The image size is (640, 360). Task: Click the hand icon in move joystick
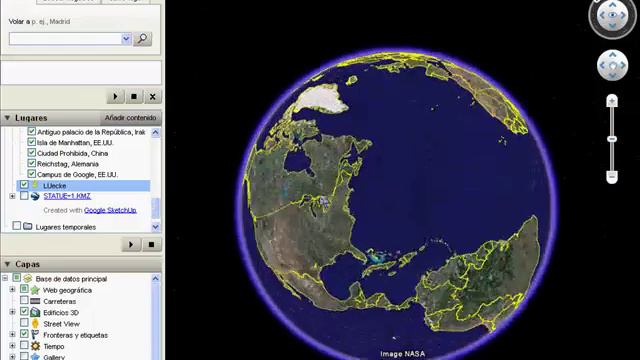(x=613, y=65)
